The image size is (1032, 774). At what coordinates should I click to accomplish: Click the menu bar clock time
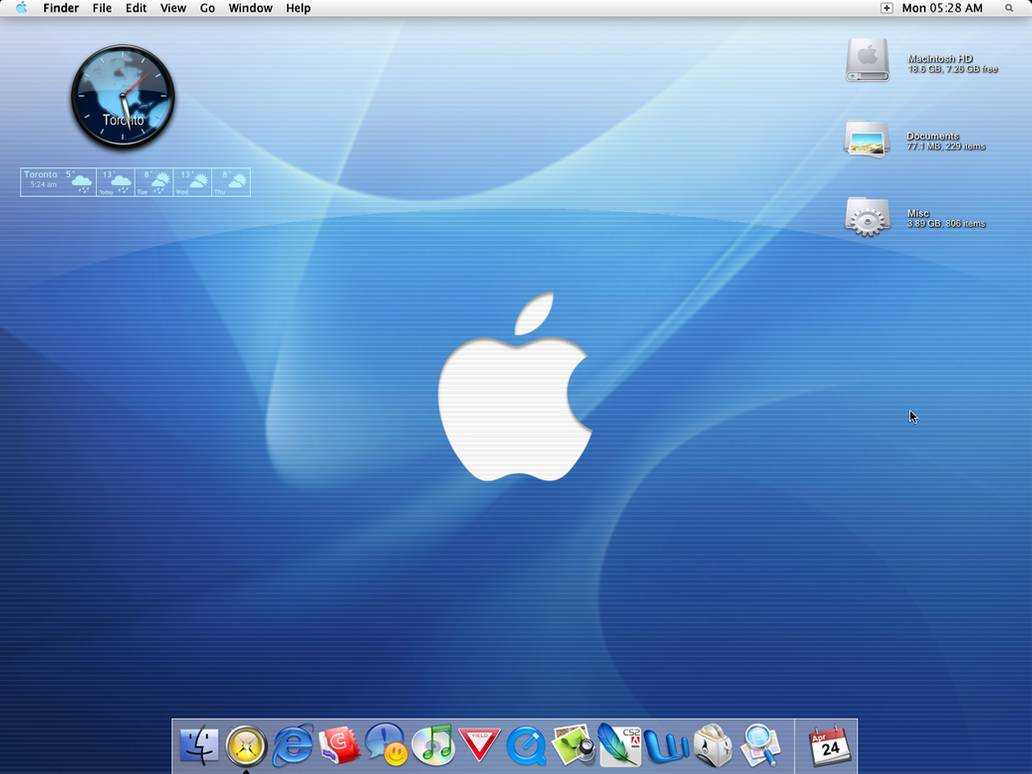click(942, 8)
